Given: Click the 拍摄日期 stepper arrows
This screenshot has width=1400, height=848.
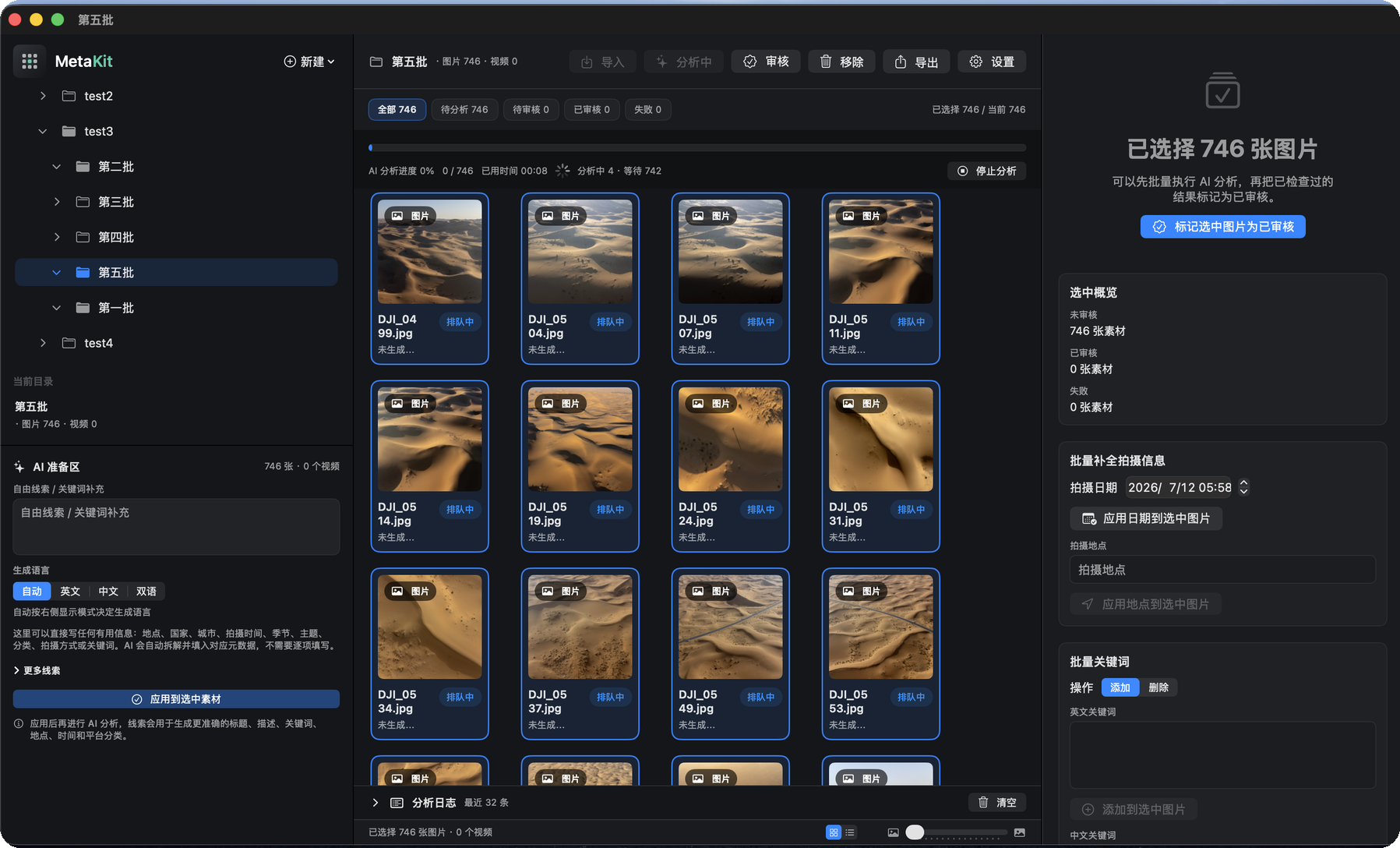Looking at the screenshot, I should tap(1244, 487).
